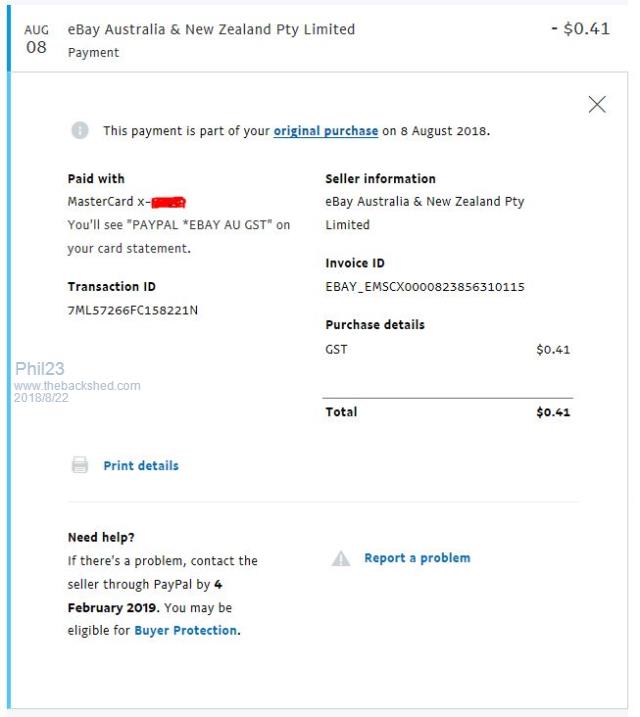The width and height of the screenshot is (640, 717).
Task: Select the Transaction ID 7ML57266FC158221N
Action: pyautogui.click(x=133, y=310)
